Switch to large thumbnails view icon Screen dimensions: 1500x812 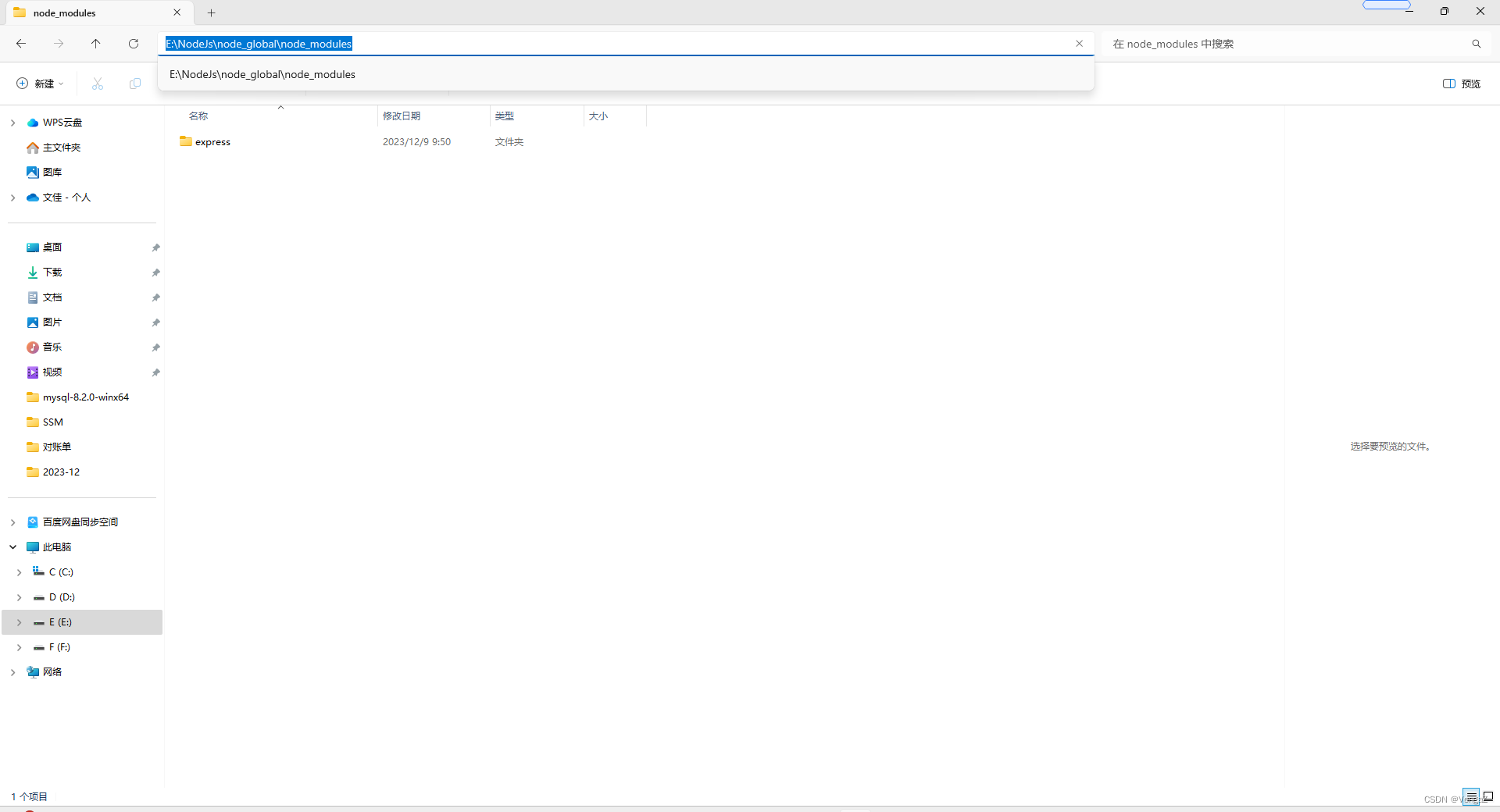[1488, 796]
